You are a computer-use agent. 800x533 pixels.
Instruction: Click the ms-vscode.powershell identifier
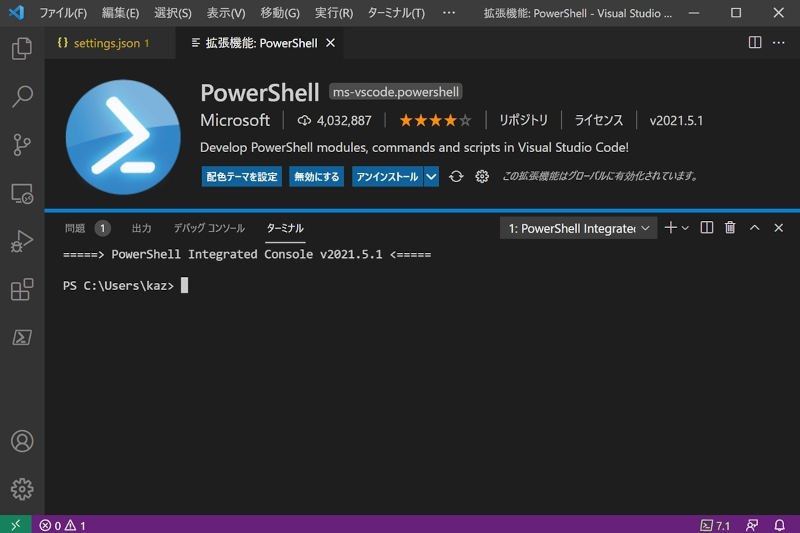pyautogui.click(x=396, y=92)
